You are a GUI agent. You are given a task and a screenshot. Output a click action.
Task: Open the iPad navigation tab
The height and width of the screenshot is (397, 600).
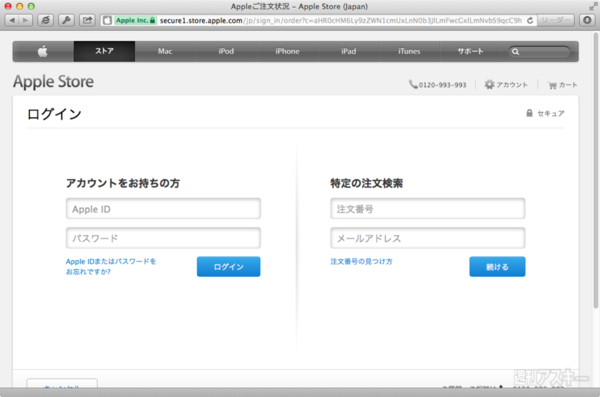349,51
